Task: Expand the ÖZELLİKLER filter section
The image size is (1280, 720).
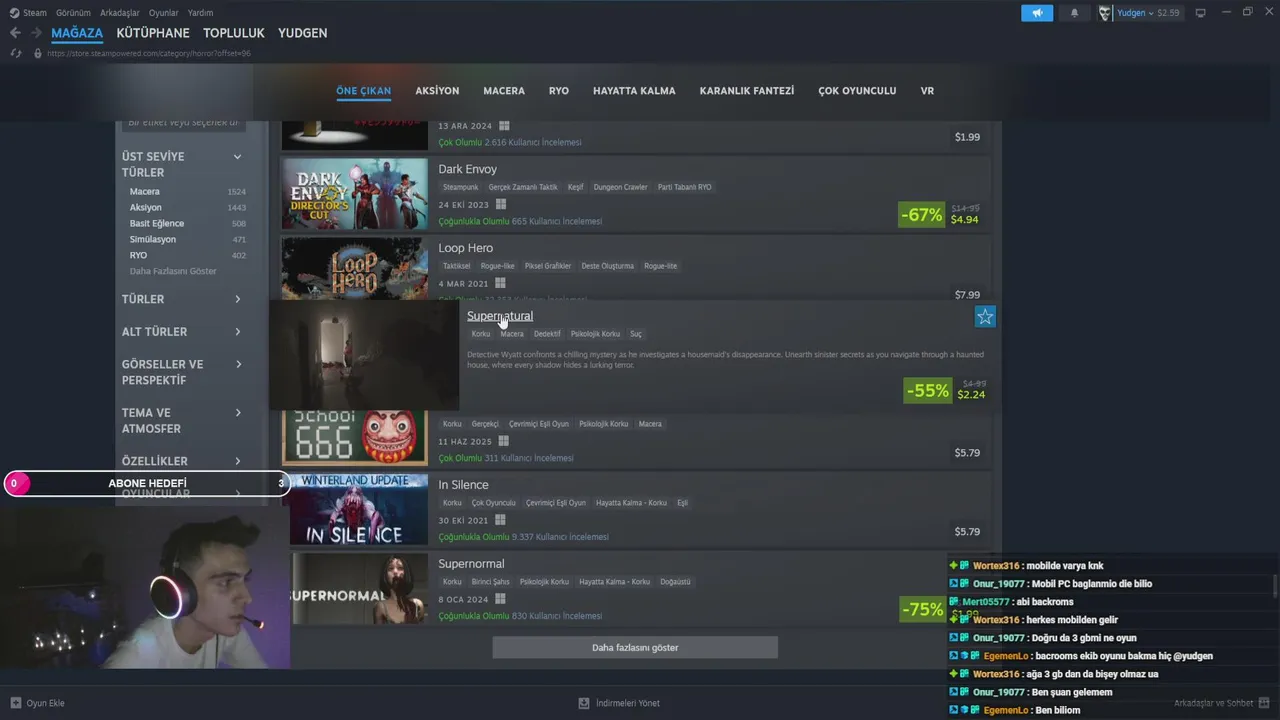Action: click(x=237, y=461)
